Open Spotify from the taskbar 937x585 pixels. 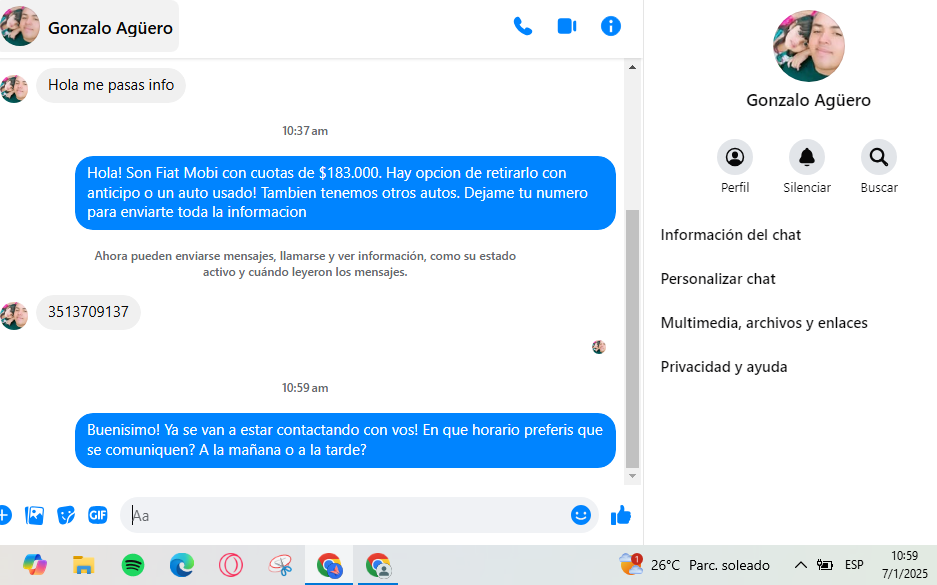click(132, 565)
